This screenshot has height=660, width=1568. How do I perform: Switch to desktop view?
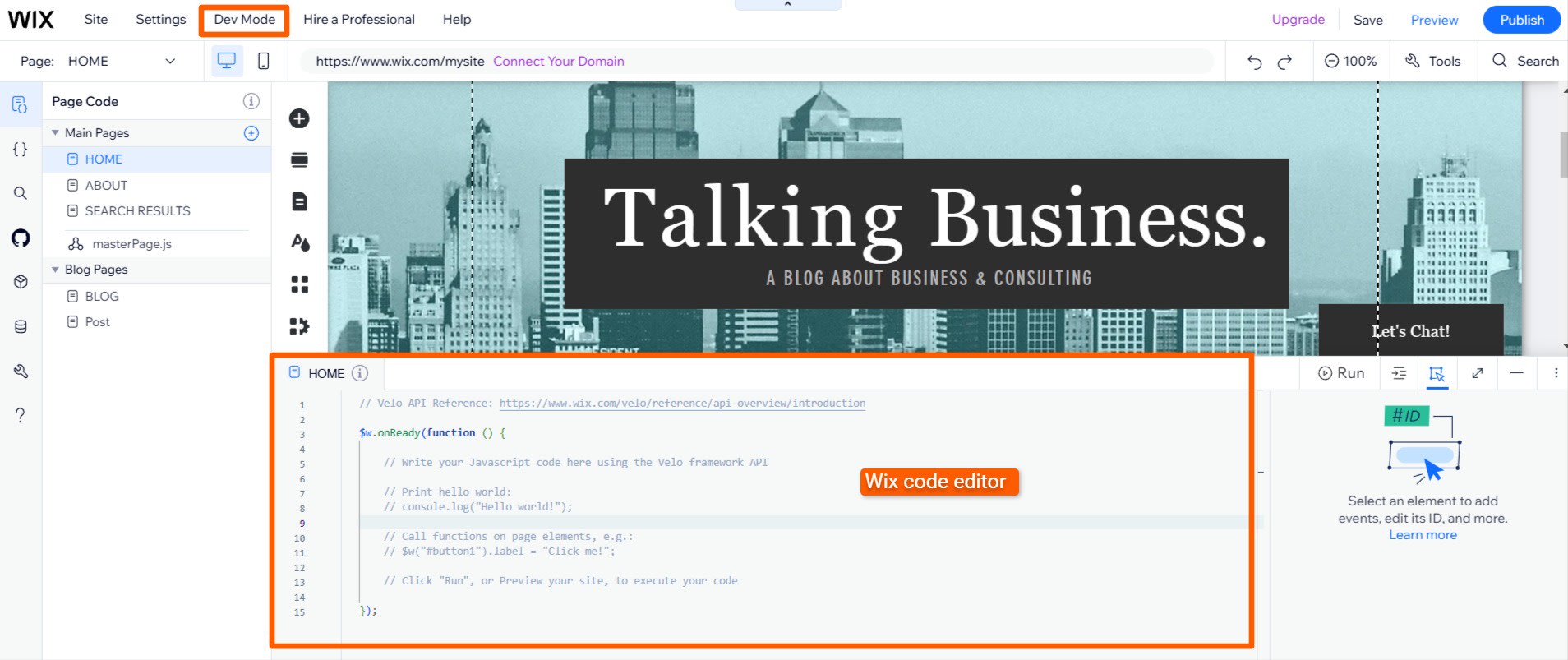227,61
